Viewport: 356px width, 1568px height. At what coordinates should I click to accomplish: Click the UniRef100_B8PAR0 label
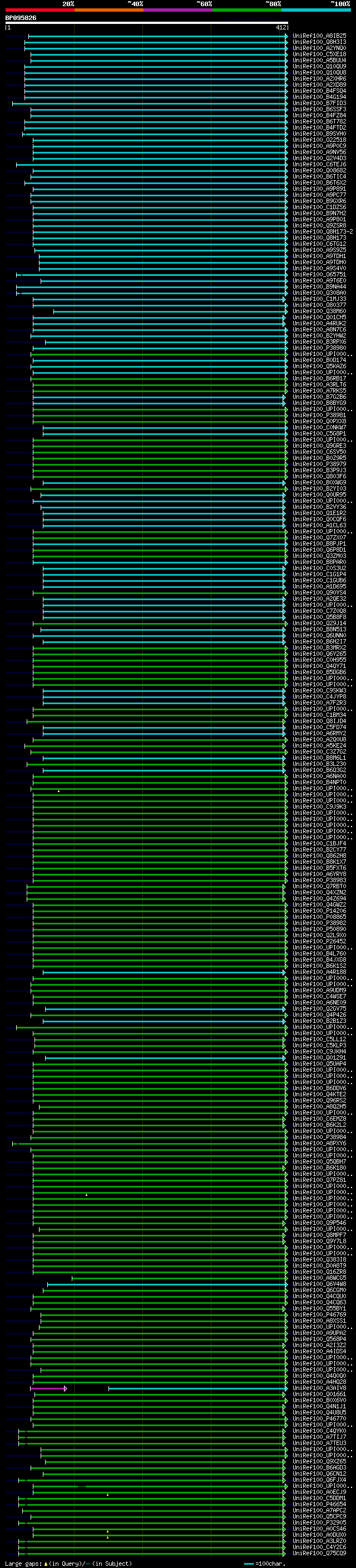(x=319, y=562)
